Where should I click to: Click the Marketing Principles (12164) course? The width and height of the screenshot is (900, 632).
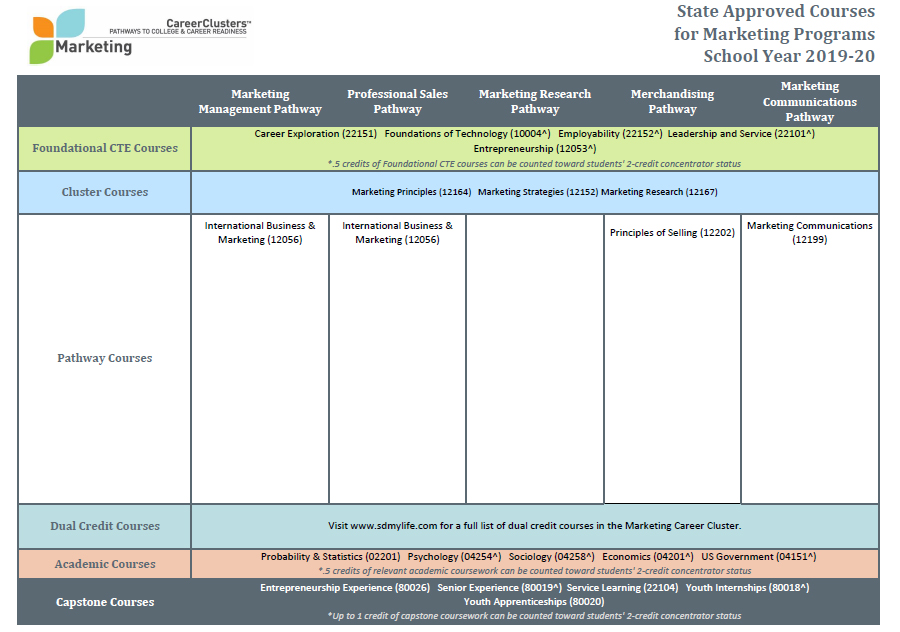[411, 192]
